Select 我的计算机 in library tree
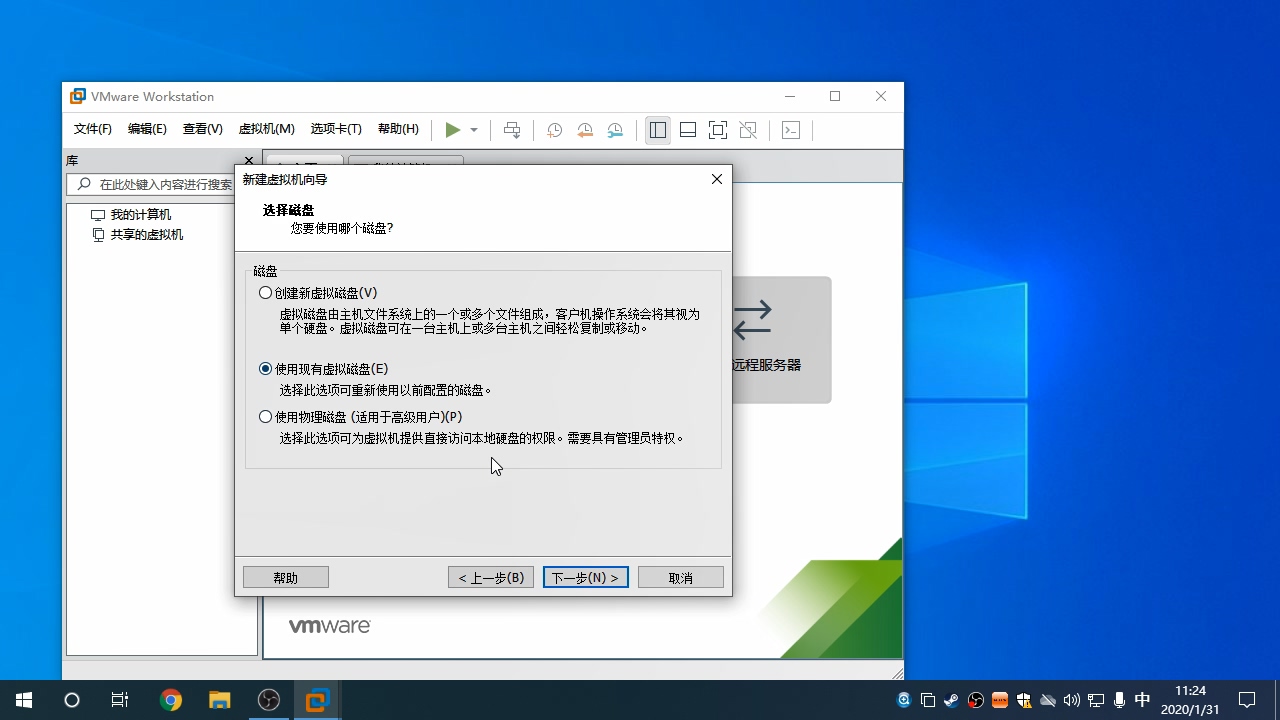 pyautogui.click(x=131, y=215)
